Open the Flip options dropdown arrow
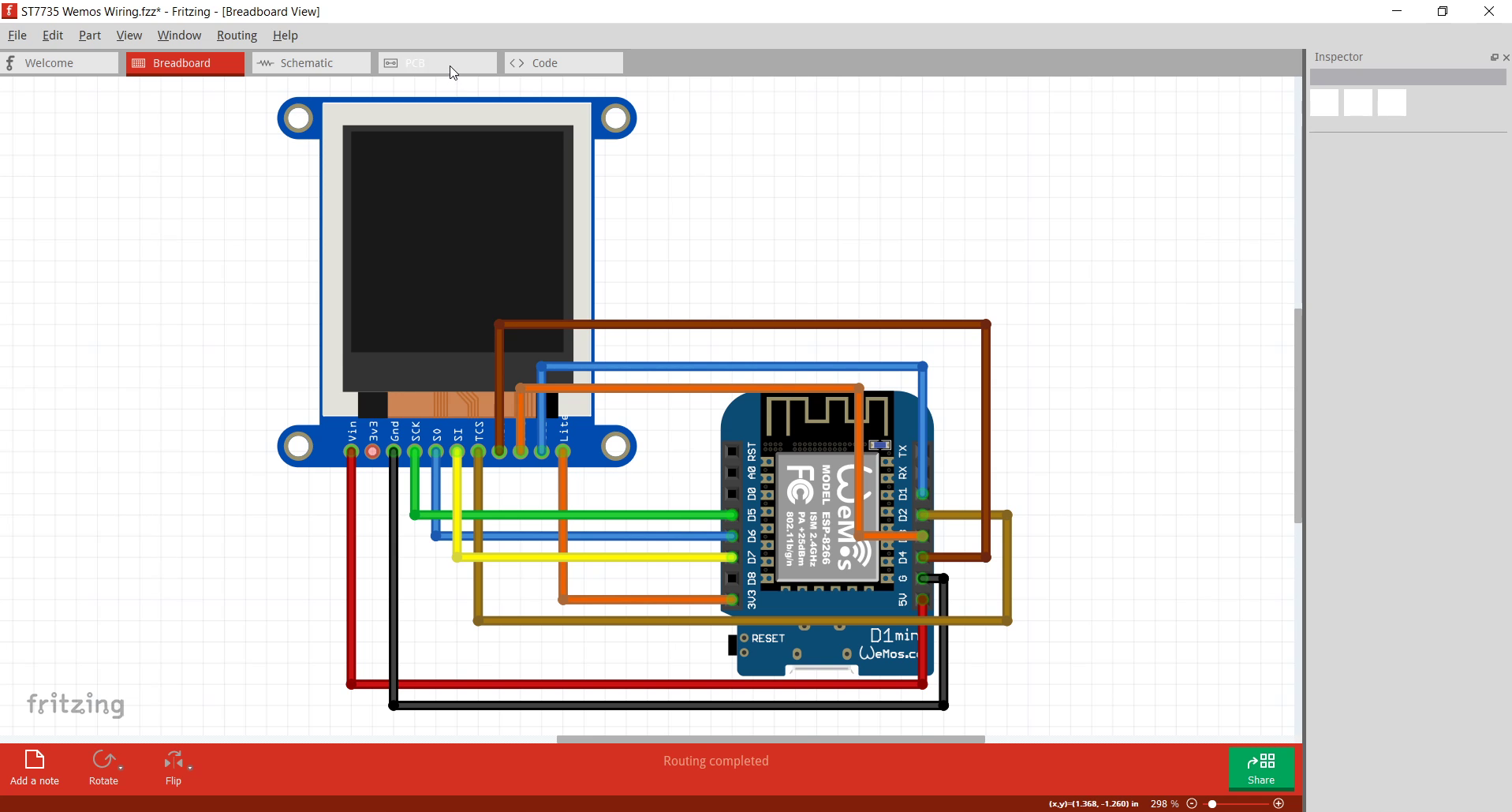Image resolution: width=1512 pixels, height=812 pixels. tap(190, 768)
